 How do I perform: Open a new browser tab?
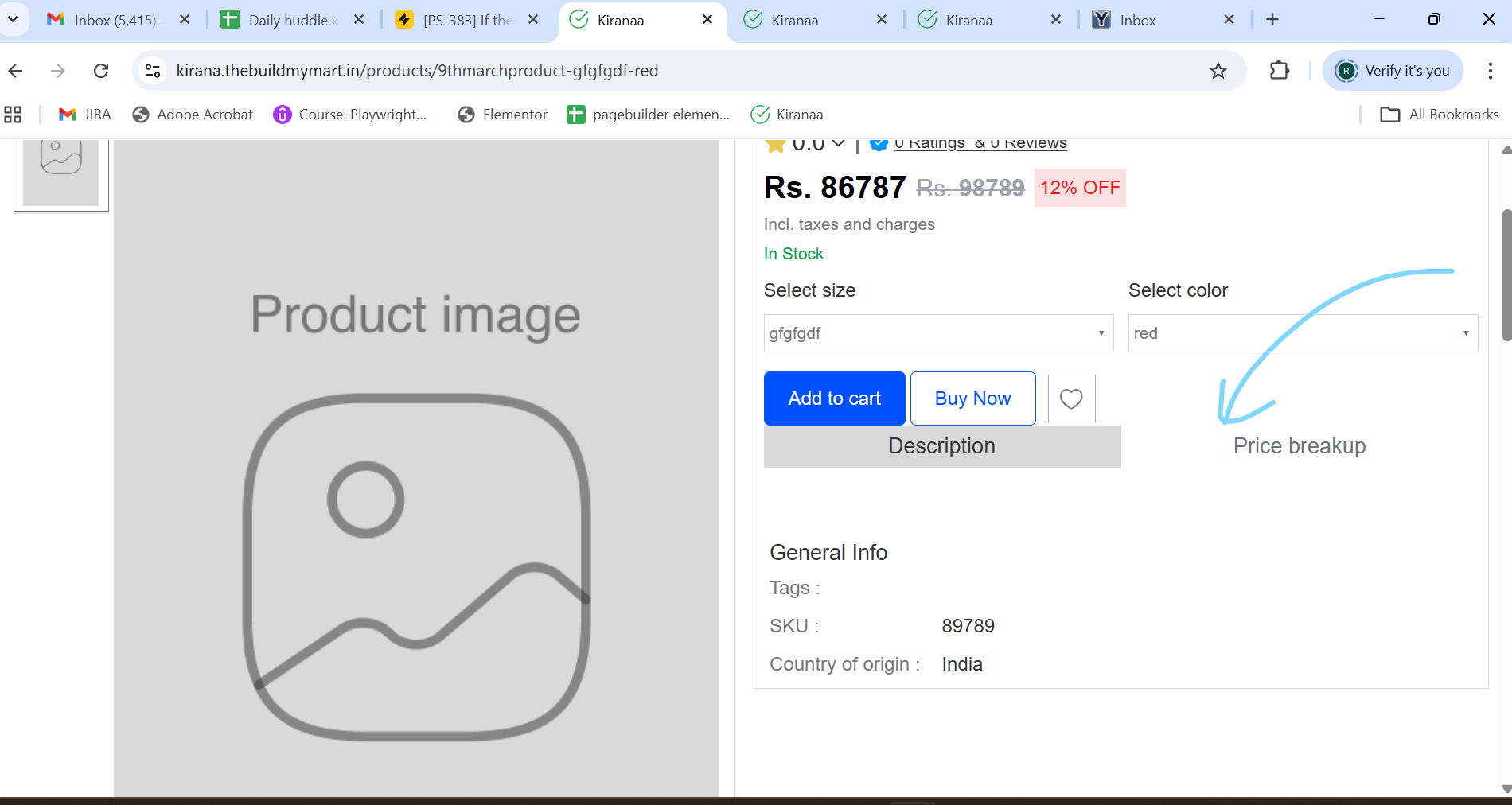(x=1272, y=19)
